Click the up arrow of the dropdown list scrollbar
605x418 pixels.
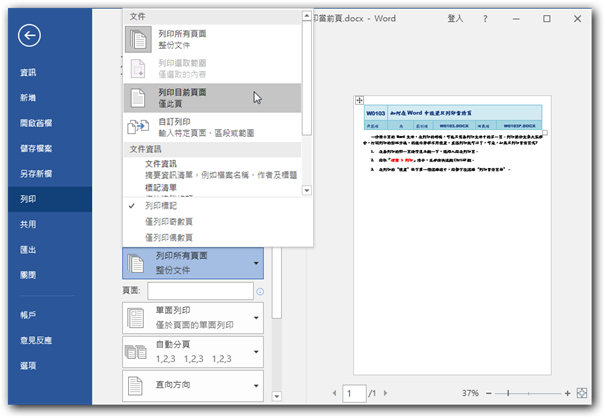tap(307, 16)
